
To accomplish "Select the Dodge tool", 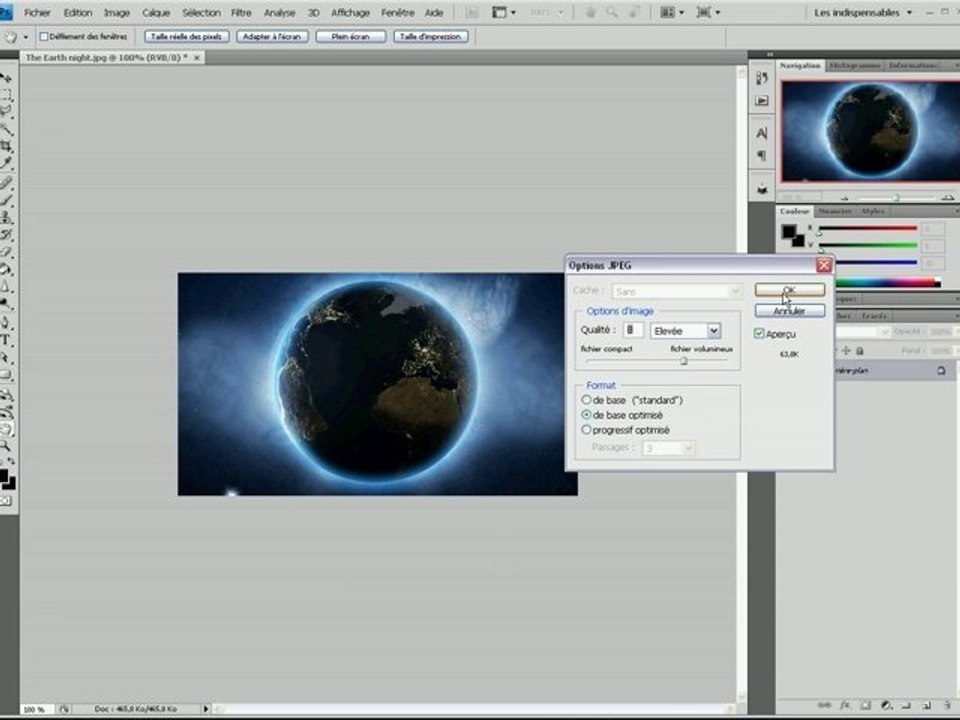I will (x=6, y=303).
